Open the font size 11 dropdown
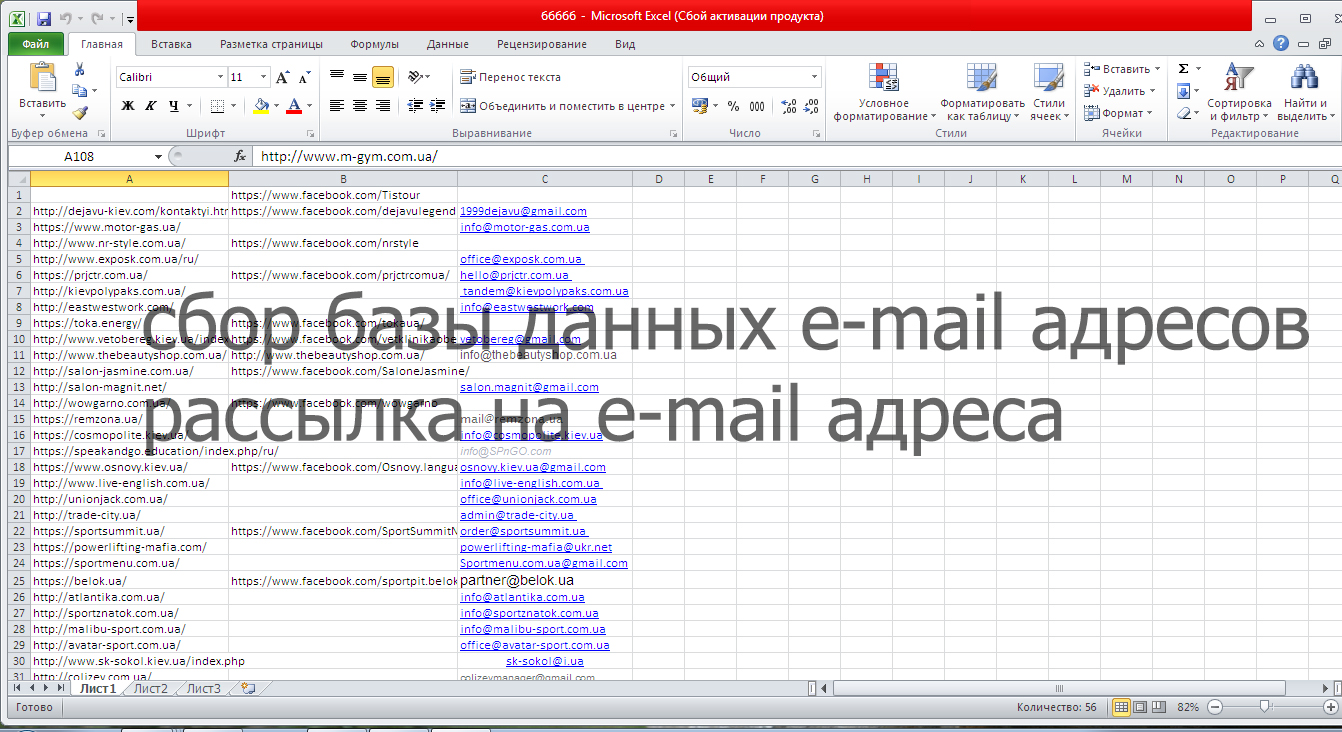 coord(264,77)
